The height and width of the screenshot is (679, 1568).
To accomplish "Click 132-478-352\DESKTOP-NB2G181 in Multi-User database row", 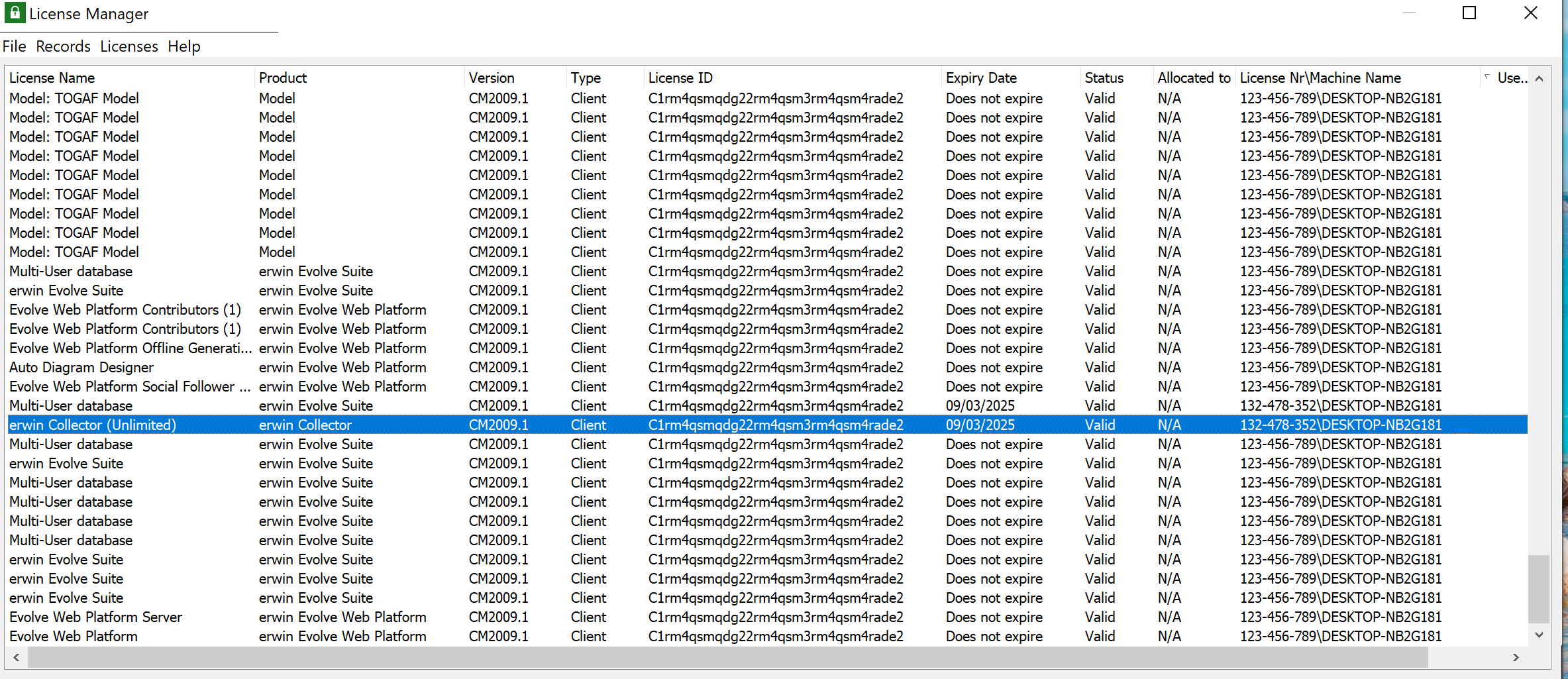I will [1341, 405].
